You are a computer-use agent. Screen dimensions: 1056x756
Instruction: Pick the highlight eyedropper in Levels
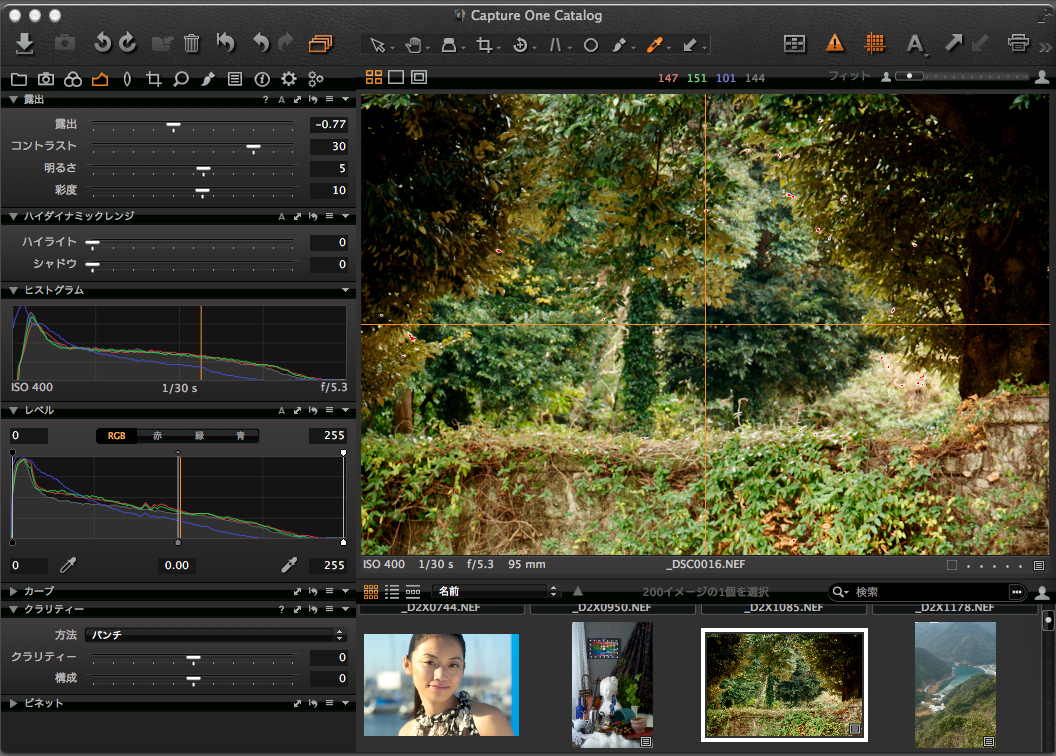[x=288, y=565]
